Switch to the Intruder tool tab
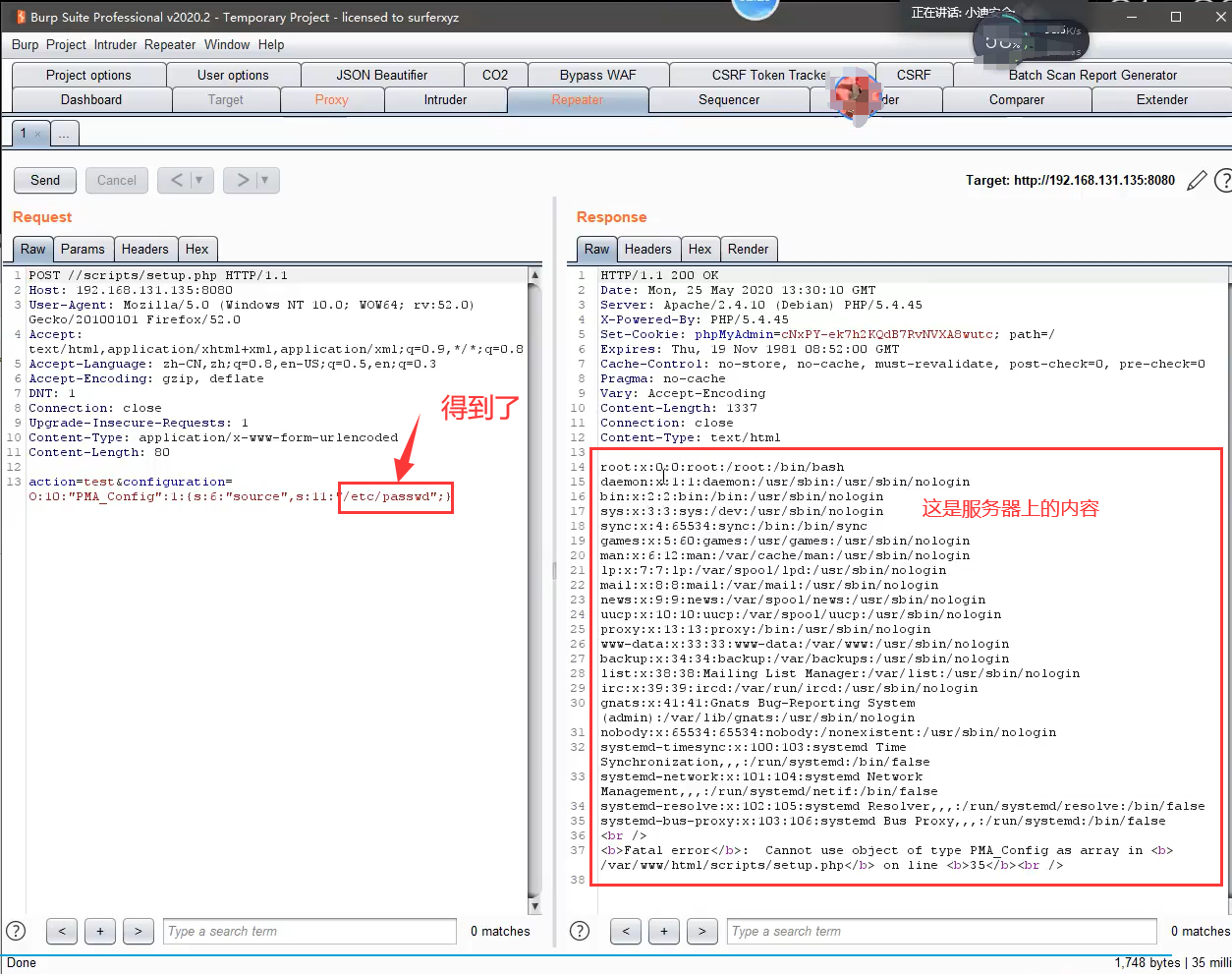The width and height of the screenshot is (1232, 974). [446, 99]
